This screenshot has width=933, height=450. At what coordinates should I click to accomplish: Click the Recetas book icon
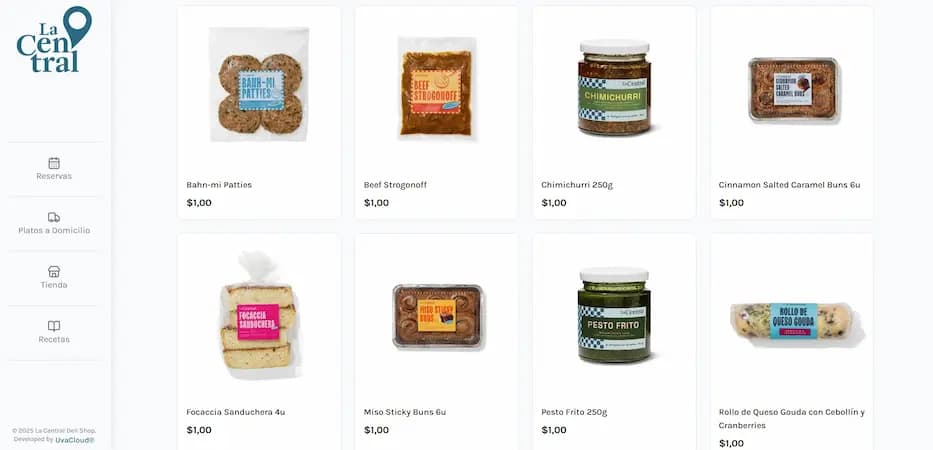tap(54, 326)
